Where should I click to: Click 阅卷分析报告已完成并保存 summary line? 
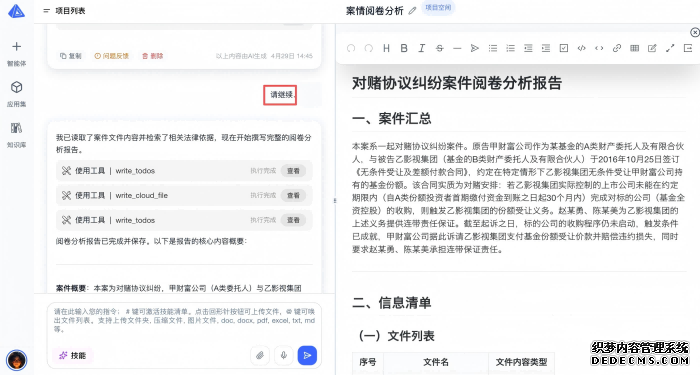coord(151,241)
